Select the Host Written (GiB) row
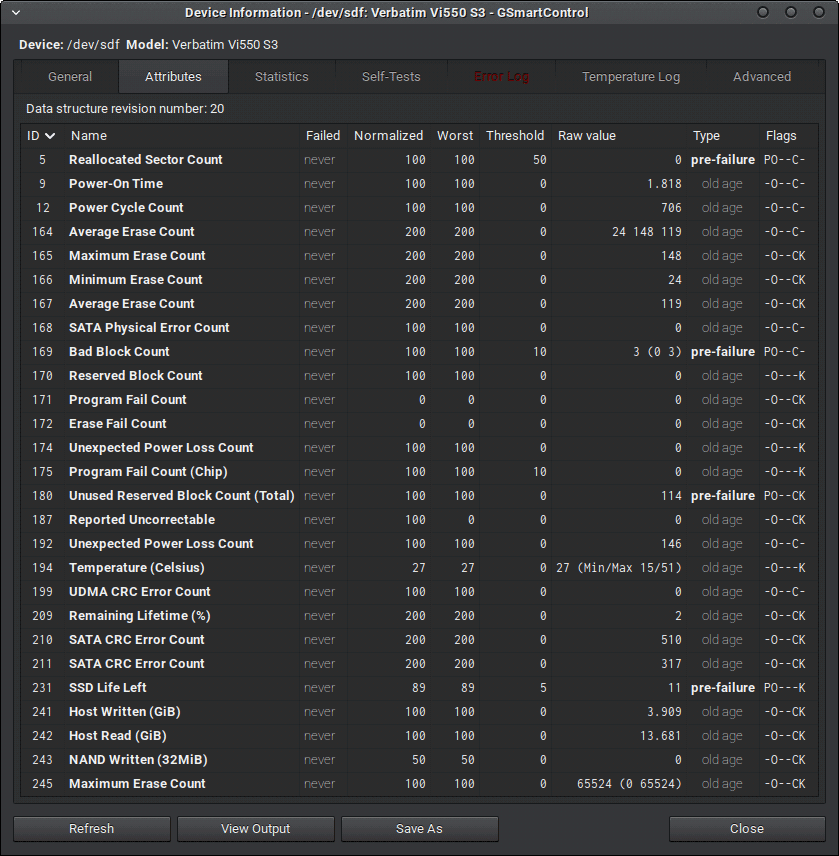The width and height of the screenshot is (839, 856). [x=419, y=712]
